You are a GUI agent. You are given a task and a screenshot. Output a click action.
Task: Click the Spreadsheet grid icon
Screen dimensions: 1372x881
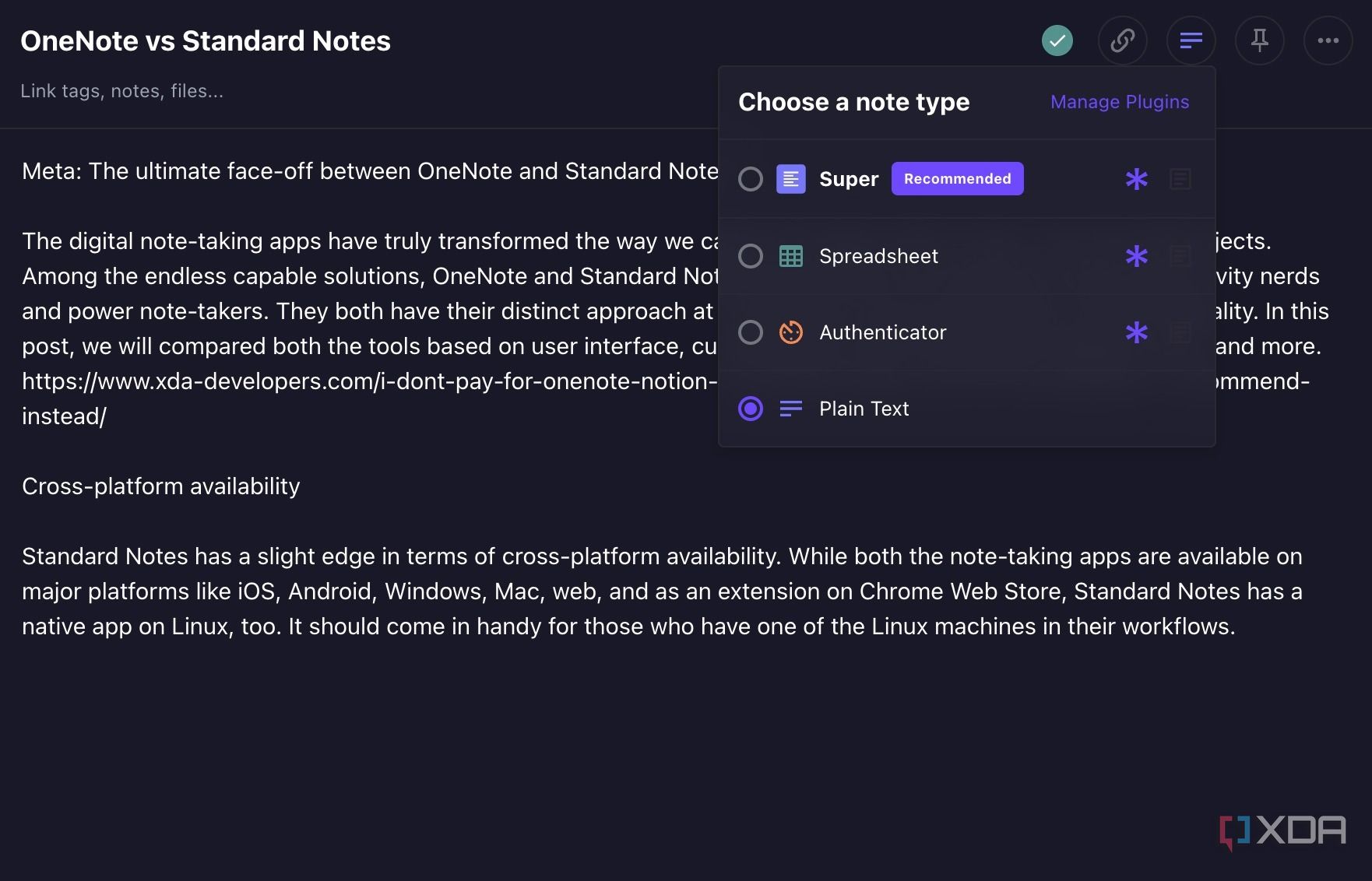coord(790,256)
